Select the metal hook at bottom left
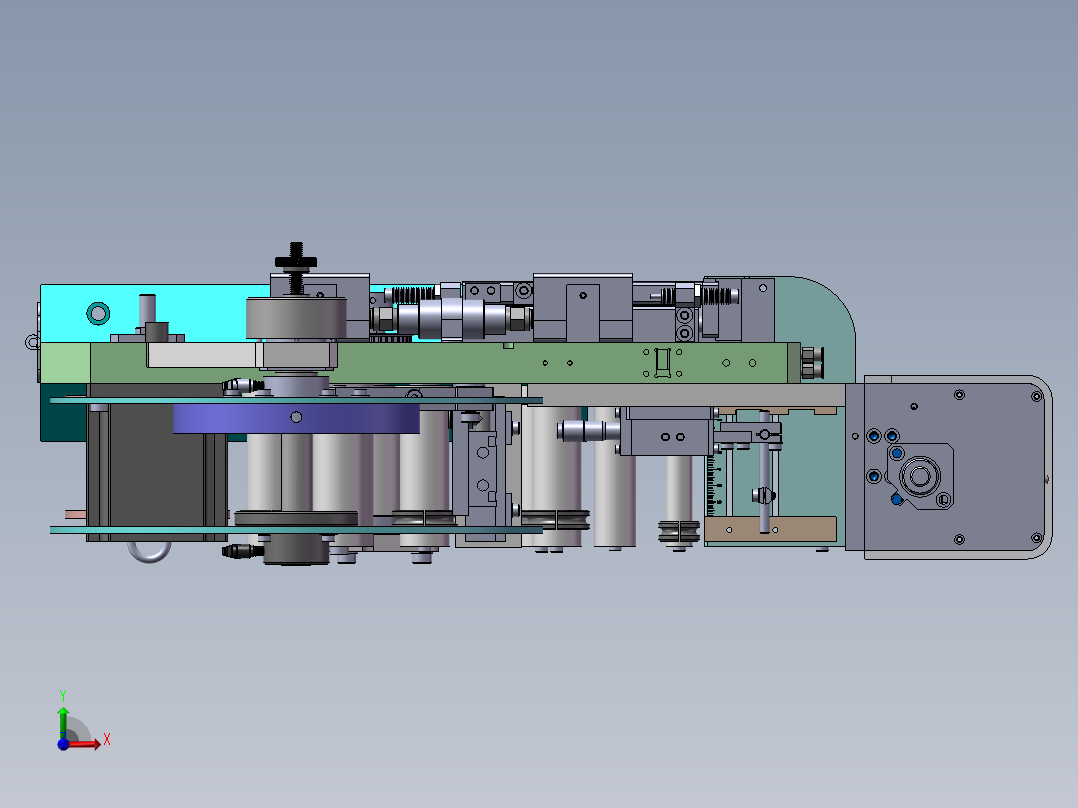 (146, 551)
